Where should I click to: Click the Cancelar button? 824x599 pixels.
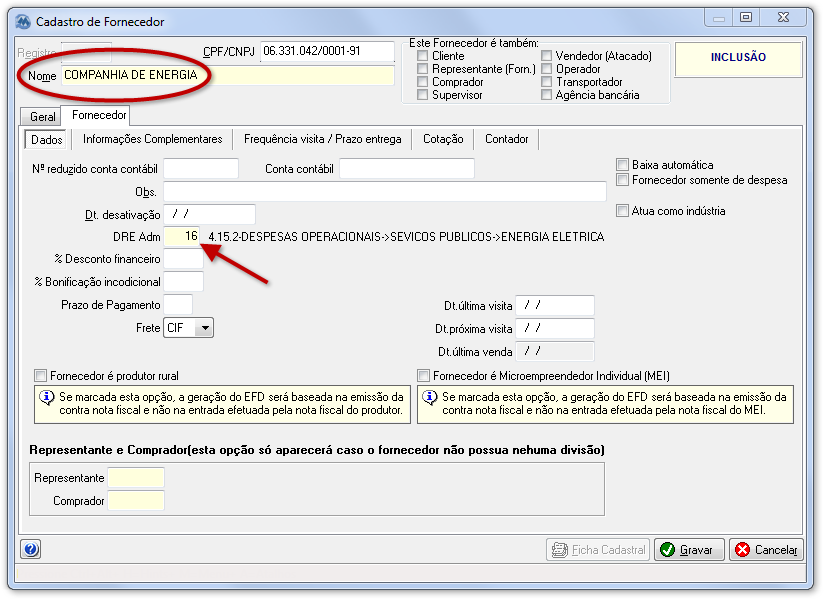[x=766, y=550]
